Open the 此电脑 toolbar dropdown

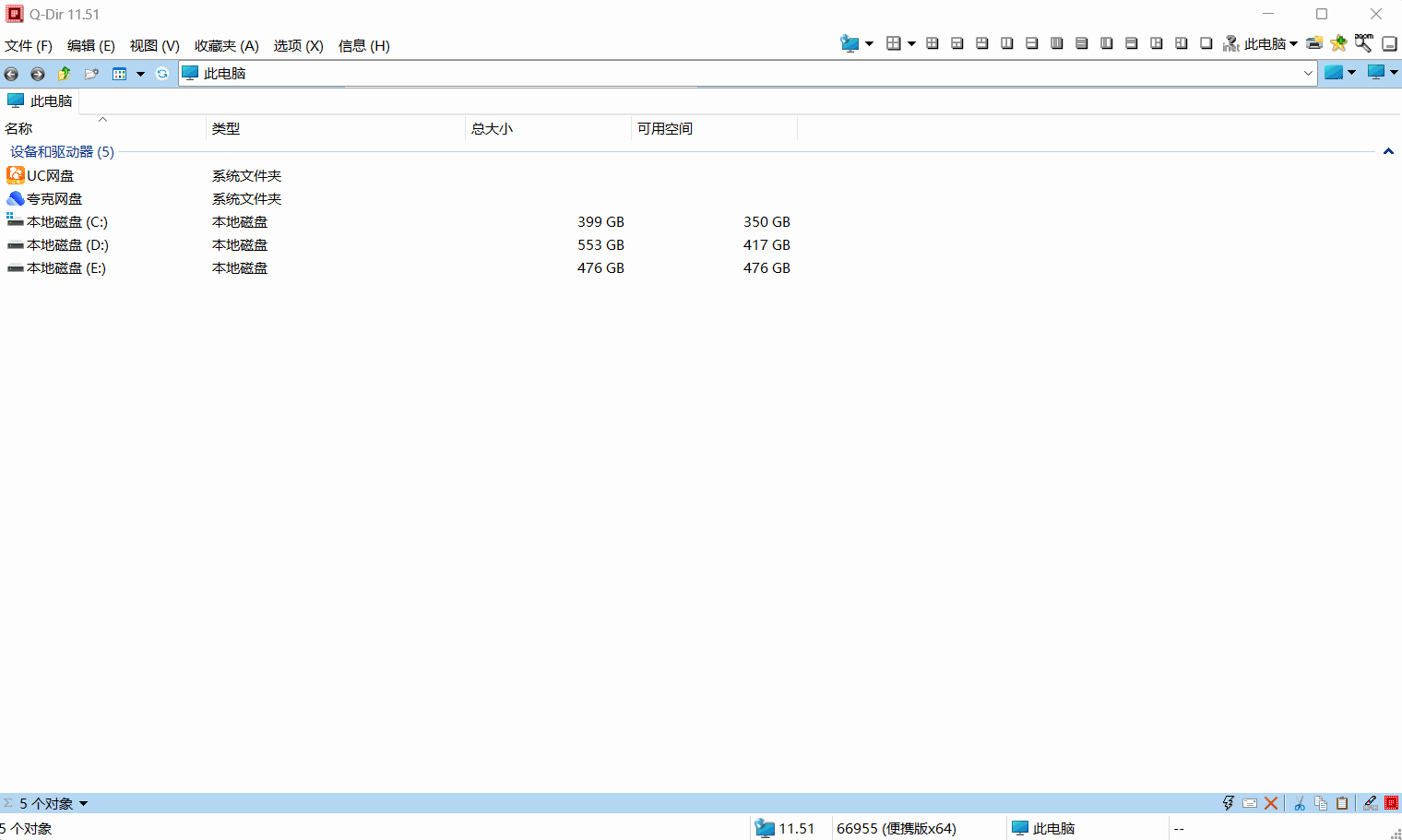click(x=1271, y=43)
